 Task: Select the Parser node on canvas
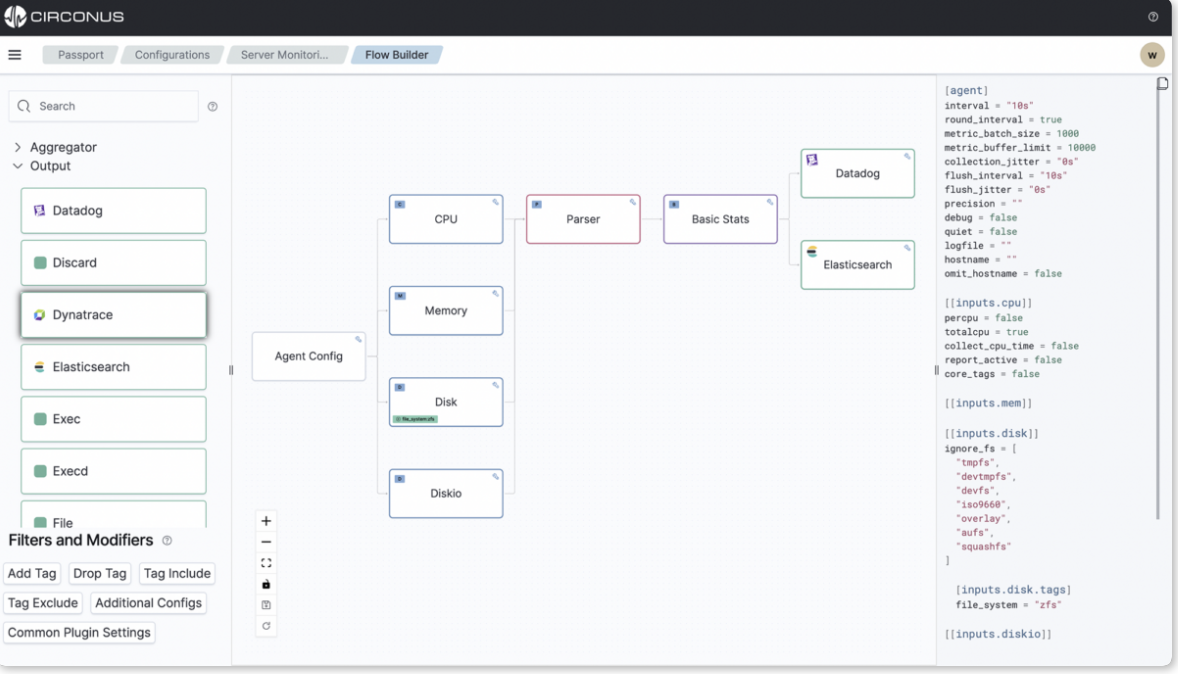pos(583,219)
